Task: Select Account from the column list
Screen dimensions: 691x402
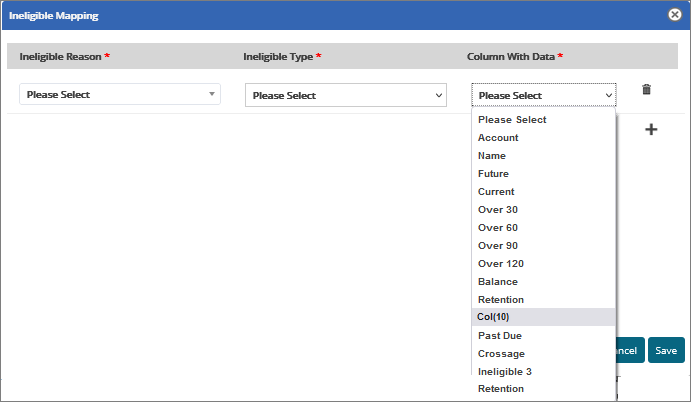Action: point(498,138)
